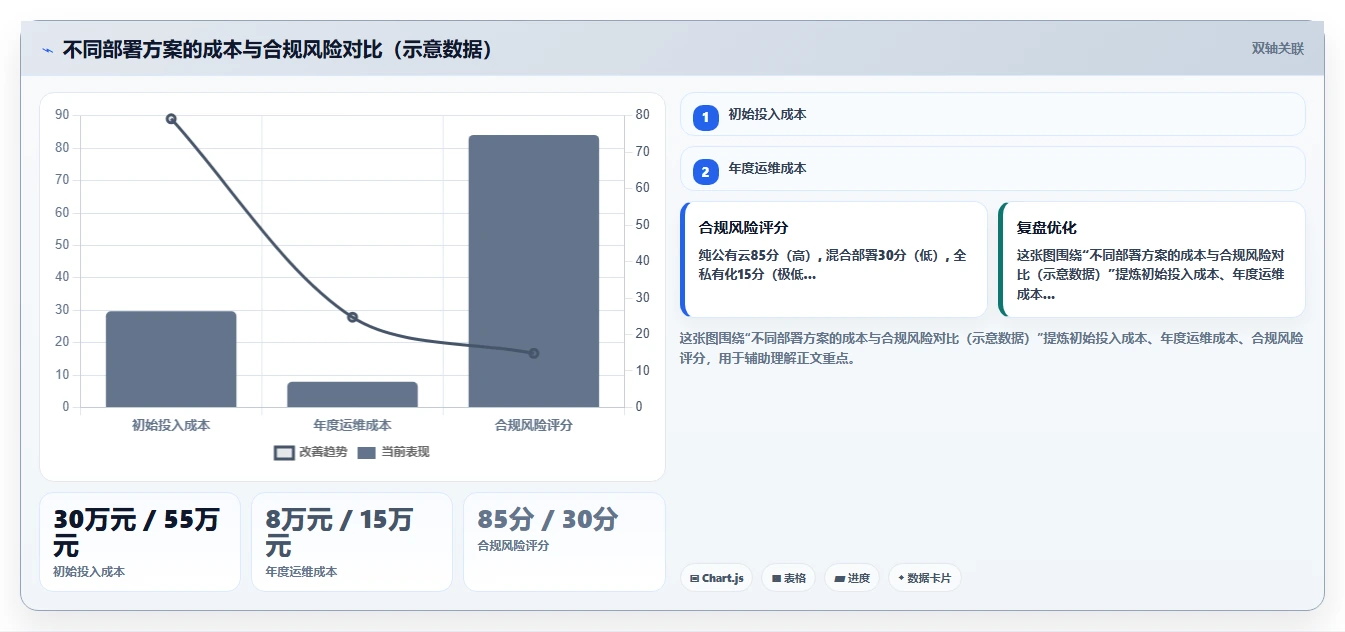Click the 合规风险评分 x-axis label
The image size is (1345, 632).
pos(534,425)
